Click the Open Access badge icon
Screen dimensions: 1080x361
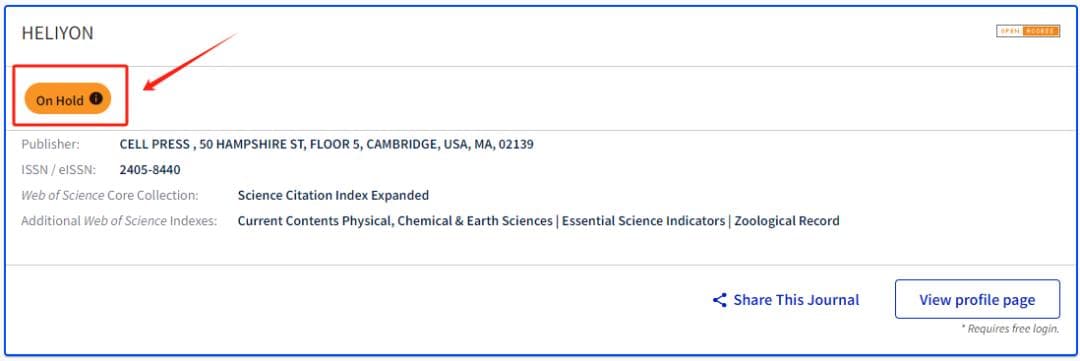[1028, 31]
